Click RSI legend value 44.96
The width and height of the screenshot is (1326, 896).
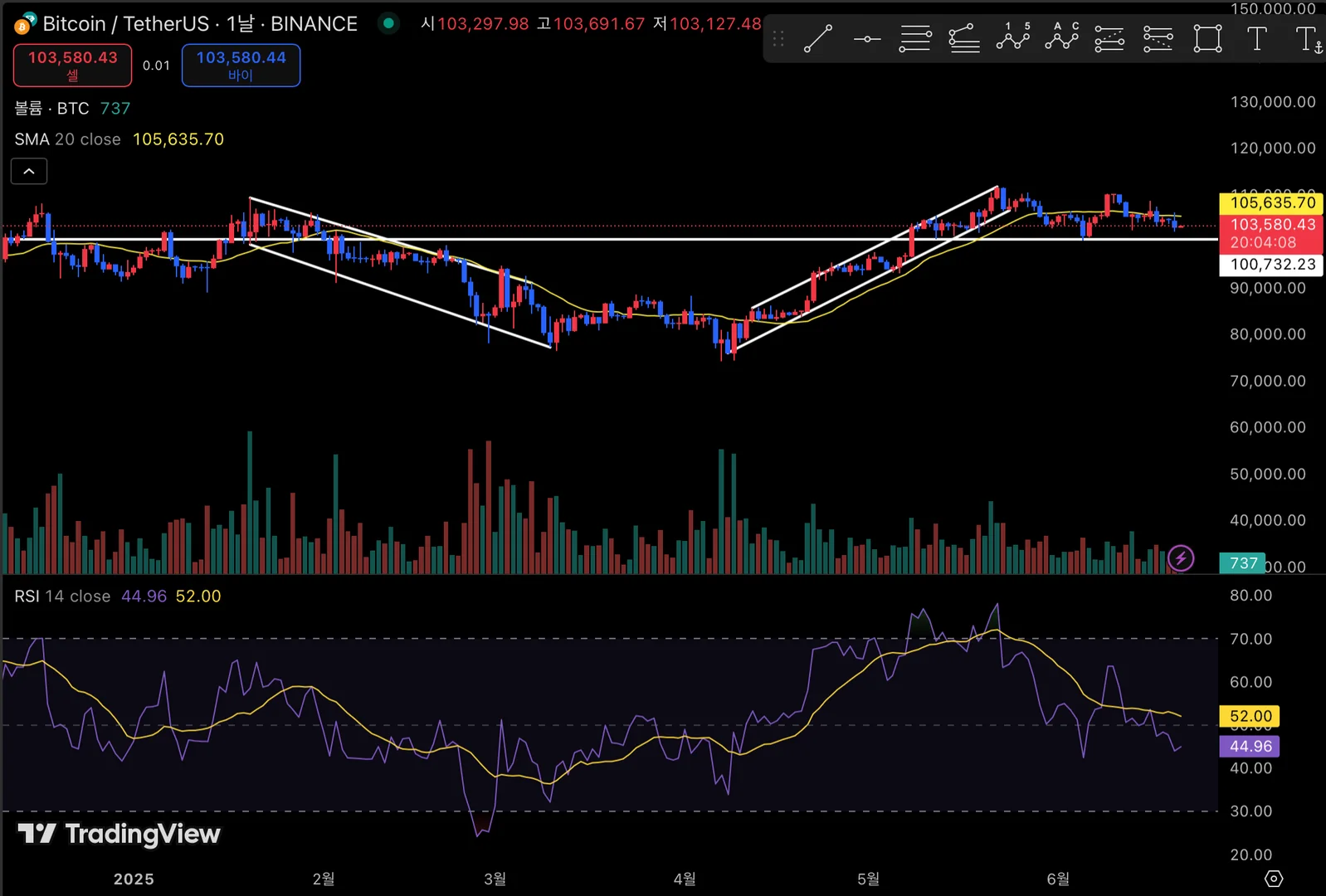pos(144,597)
